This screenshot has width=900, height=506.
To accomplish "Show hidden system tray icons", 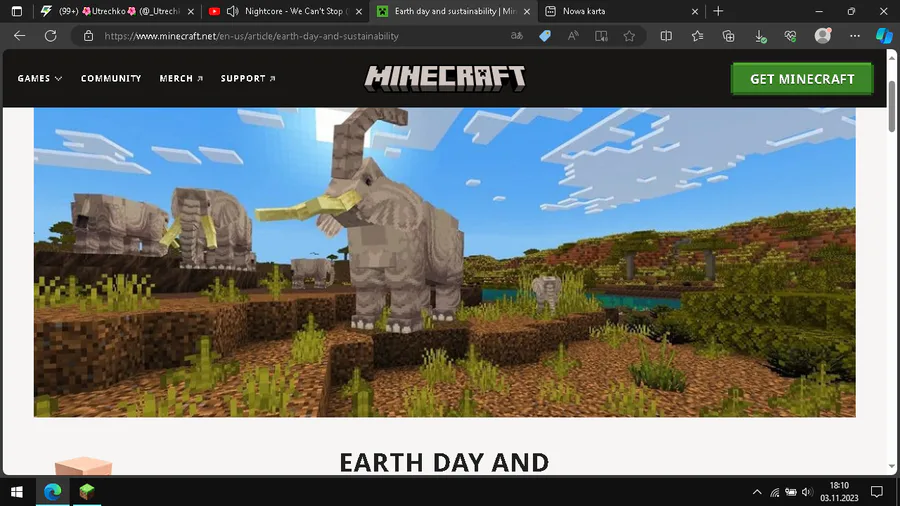I will [x=757, y=492].
